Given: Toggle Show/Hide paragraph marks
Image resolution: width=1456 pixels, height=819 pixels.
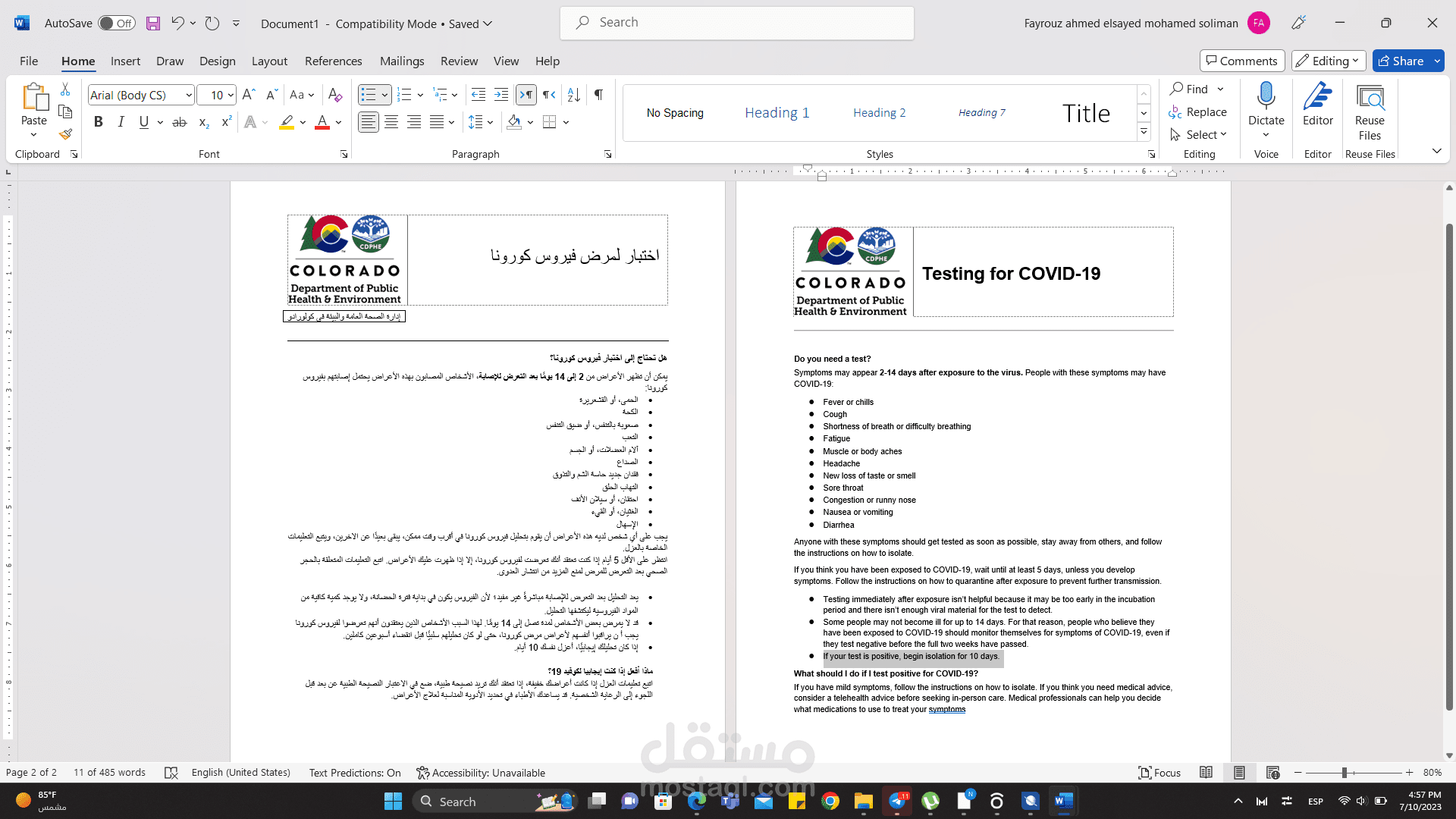Looking at the screenshot, I should tap(598, 95).
